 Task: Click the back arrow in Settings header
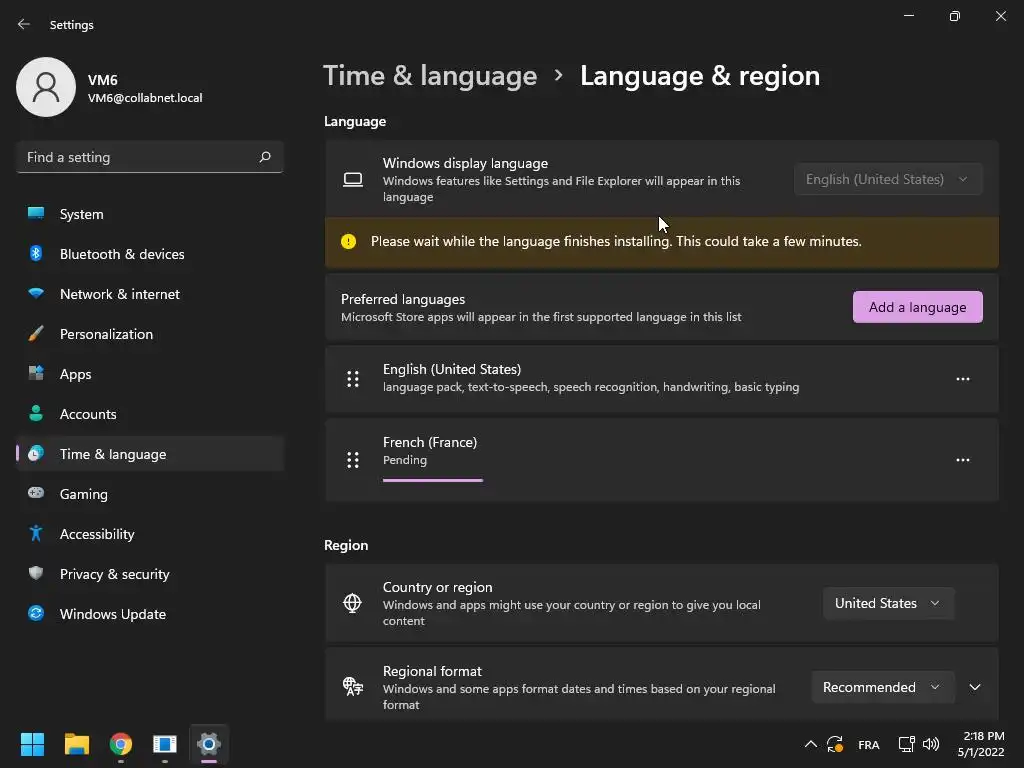(24, 24)
